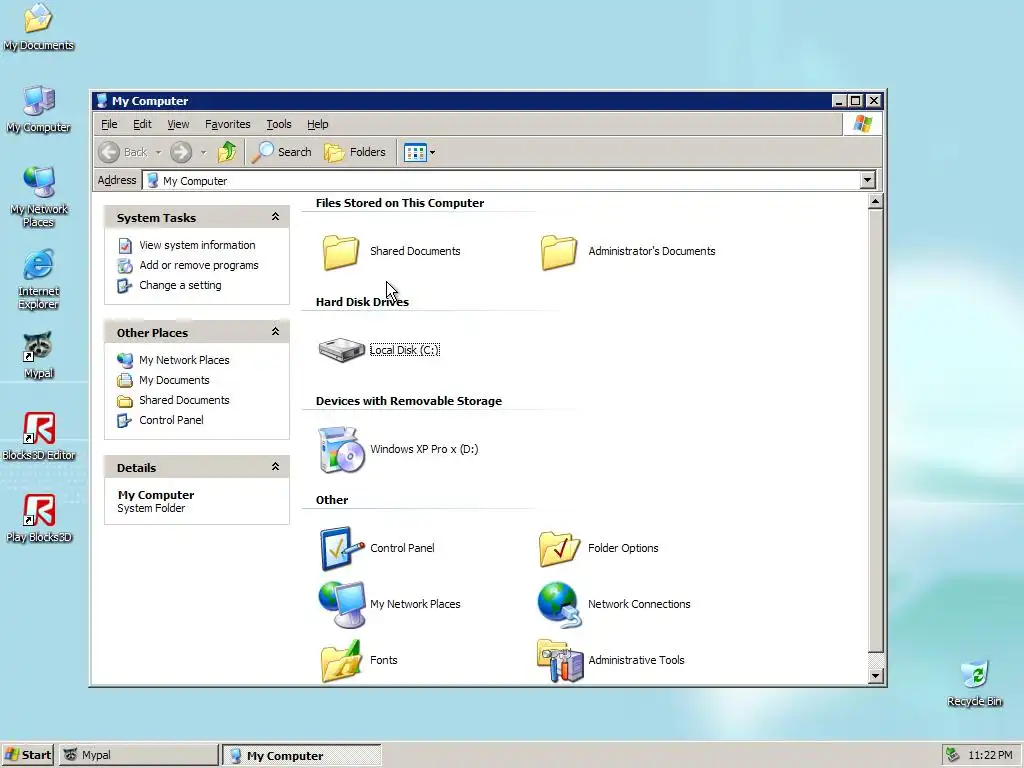Click the Search toolbar button
Image resolution: width=1024 pixels, height=768 pixels.
pos(283,152)
